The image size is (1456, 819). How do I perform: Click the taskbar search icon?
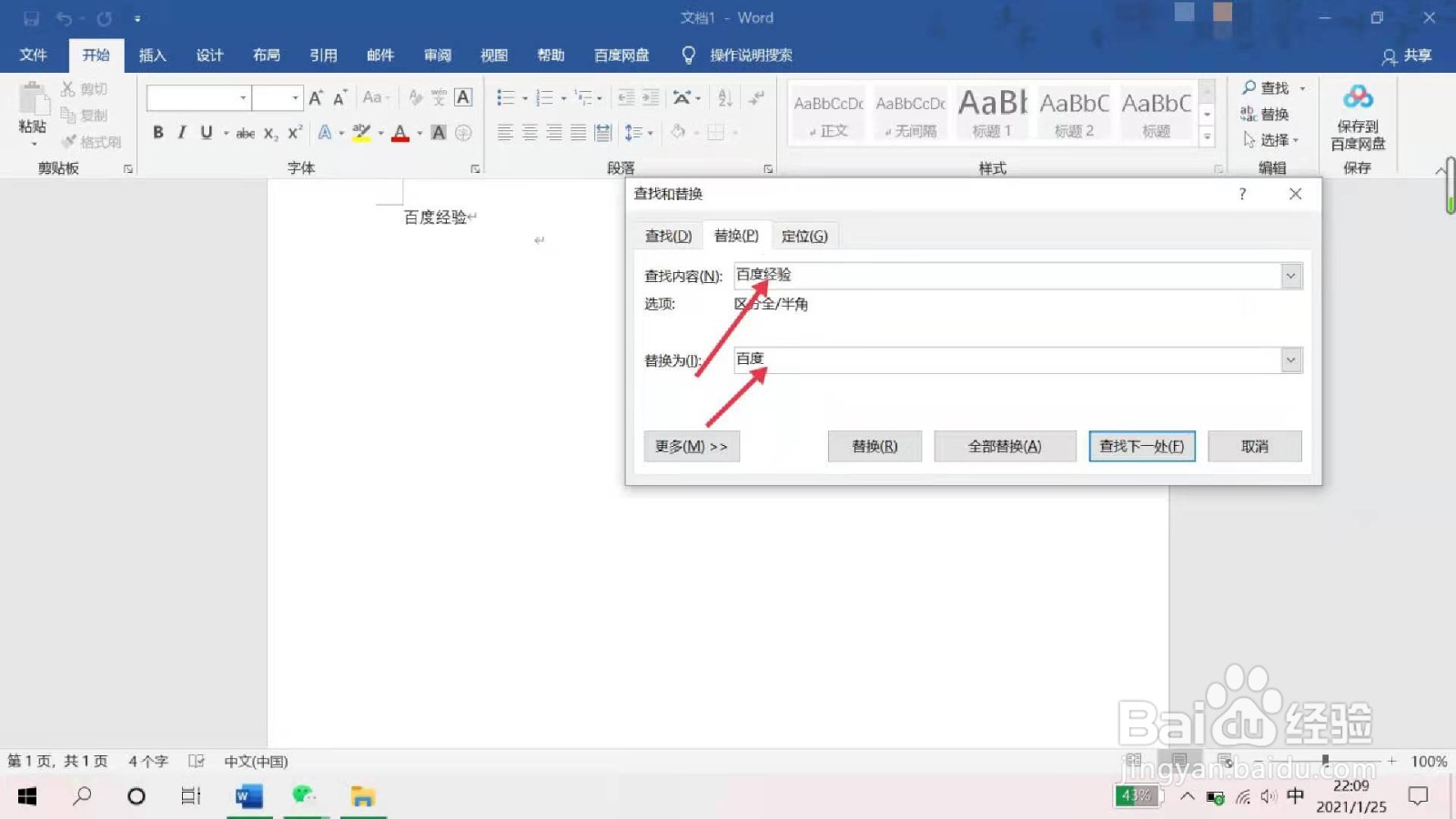pos(82,797)
